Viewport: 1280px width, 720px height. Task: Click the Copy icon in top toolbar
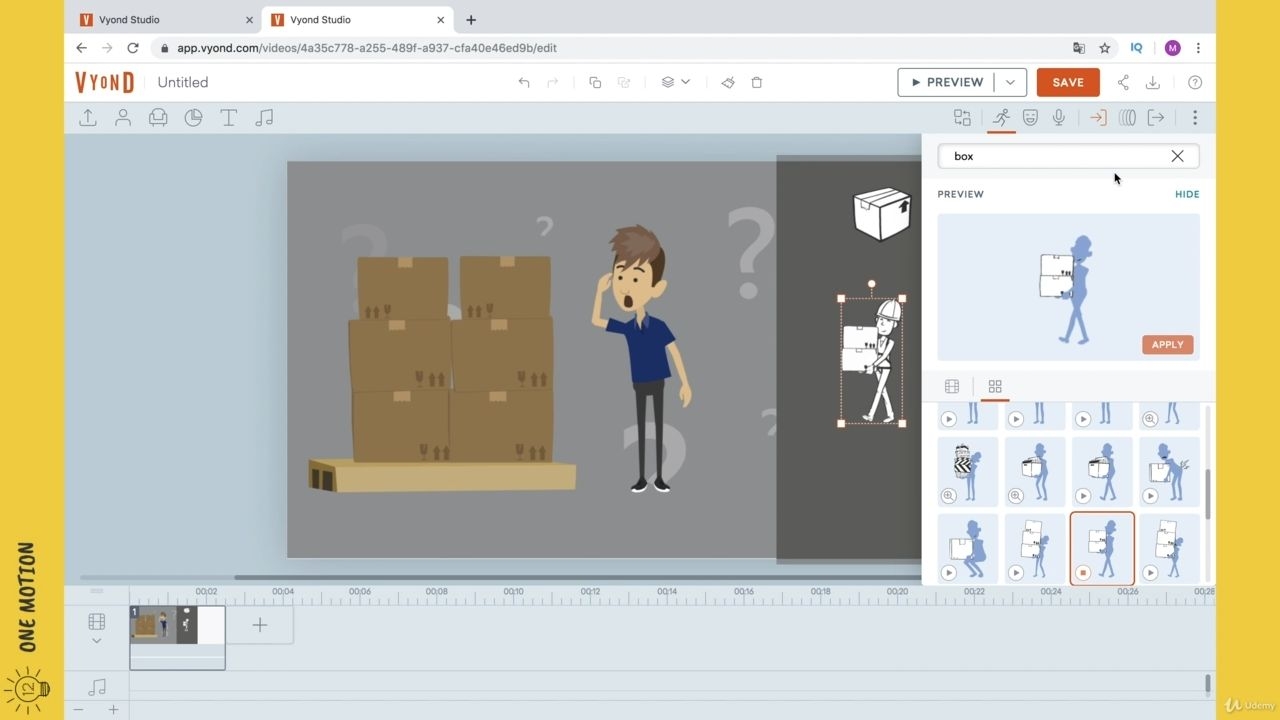point(595,82)
